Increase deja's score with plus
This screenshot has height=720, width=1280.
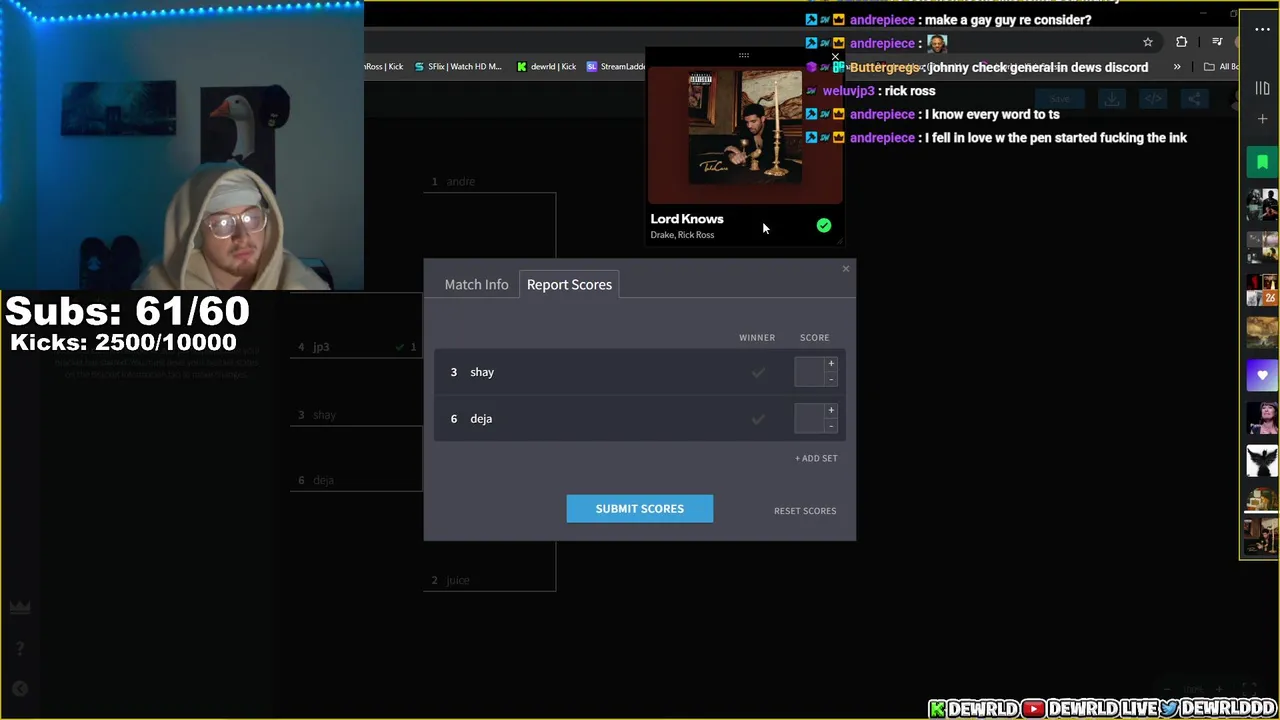point(830,411)
